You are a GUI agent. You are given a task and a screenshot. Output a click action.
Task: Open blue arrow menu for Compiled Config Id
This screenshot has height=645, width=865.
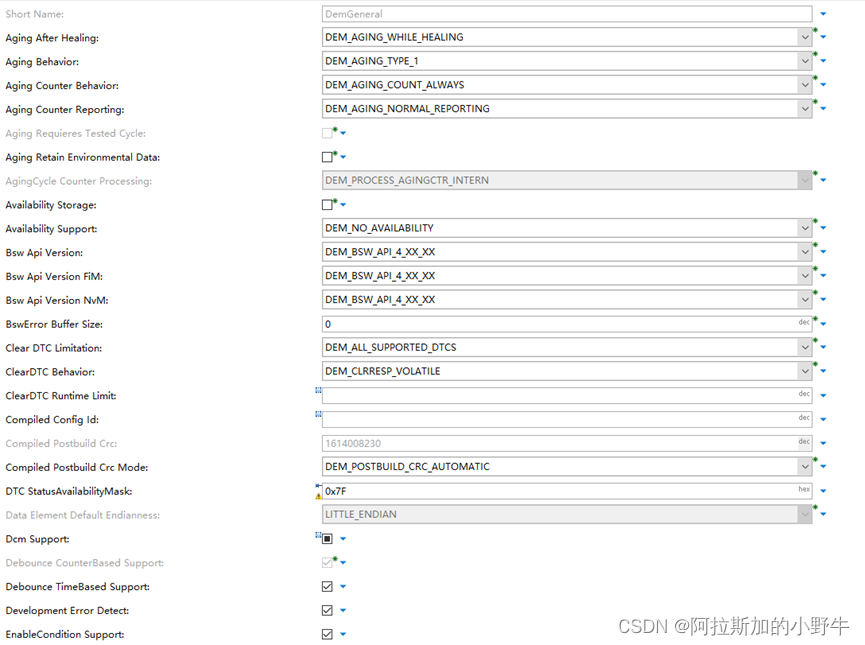[823, 419]
